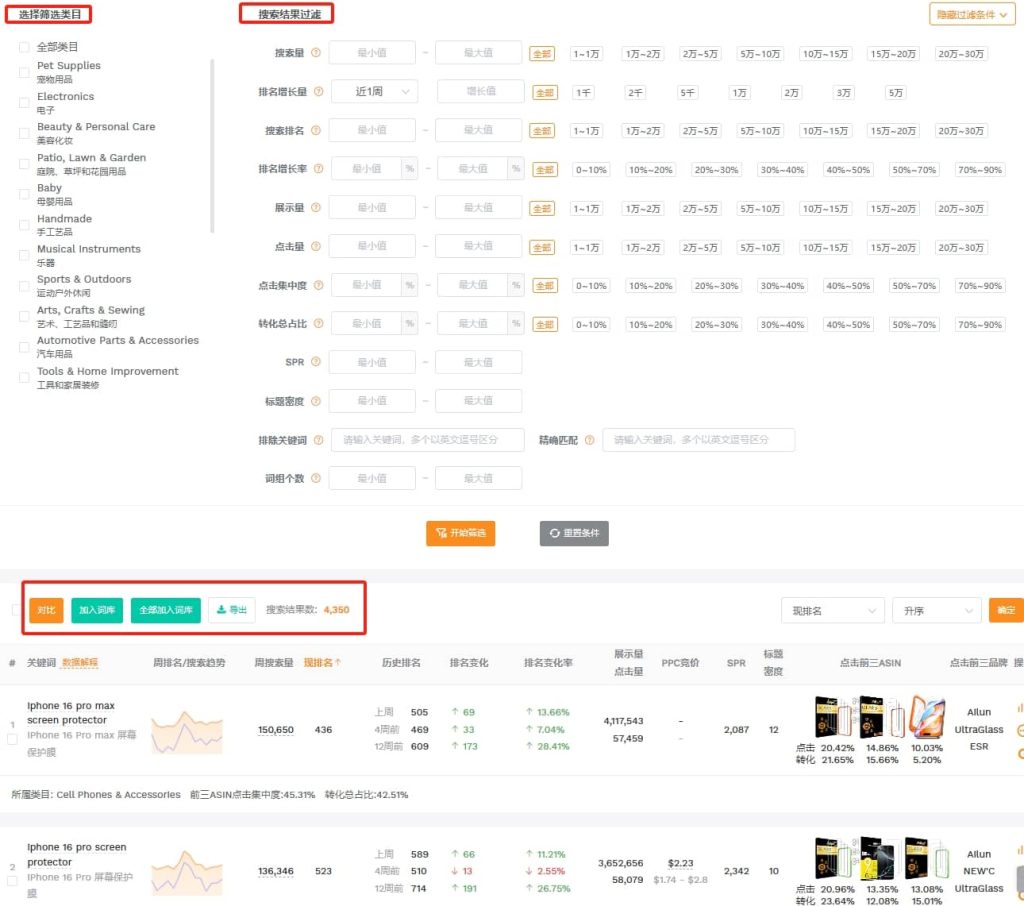This screenshot has height=906, width=1024.
Task: Click the help icon beside 词组个数
Action: coord(316,479)
